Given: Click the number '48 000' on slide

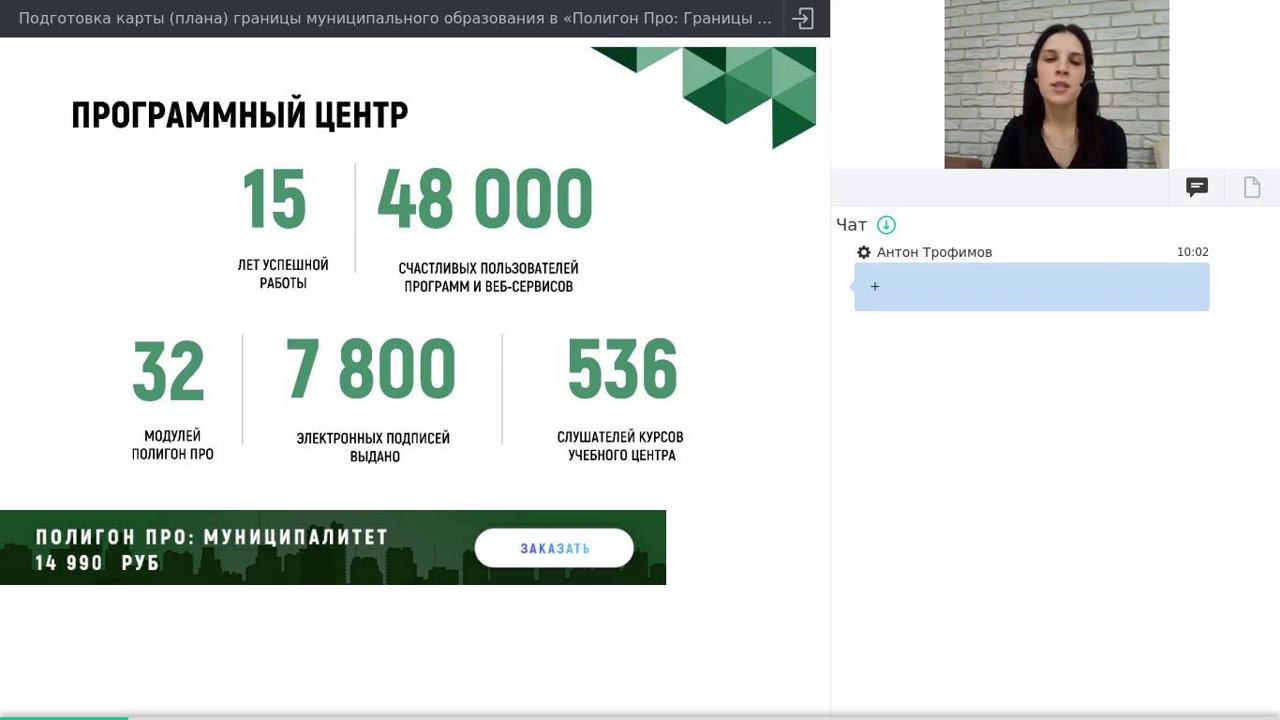Looking at the screenshot, I should pos(485,198).
